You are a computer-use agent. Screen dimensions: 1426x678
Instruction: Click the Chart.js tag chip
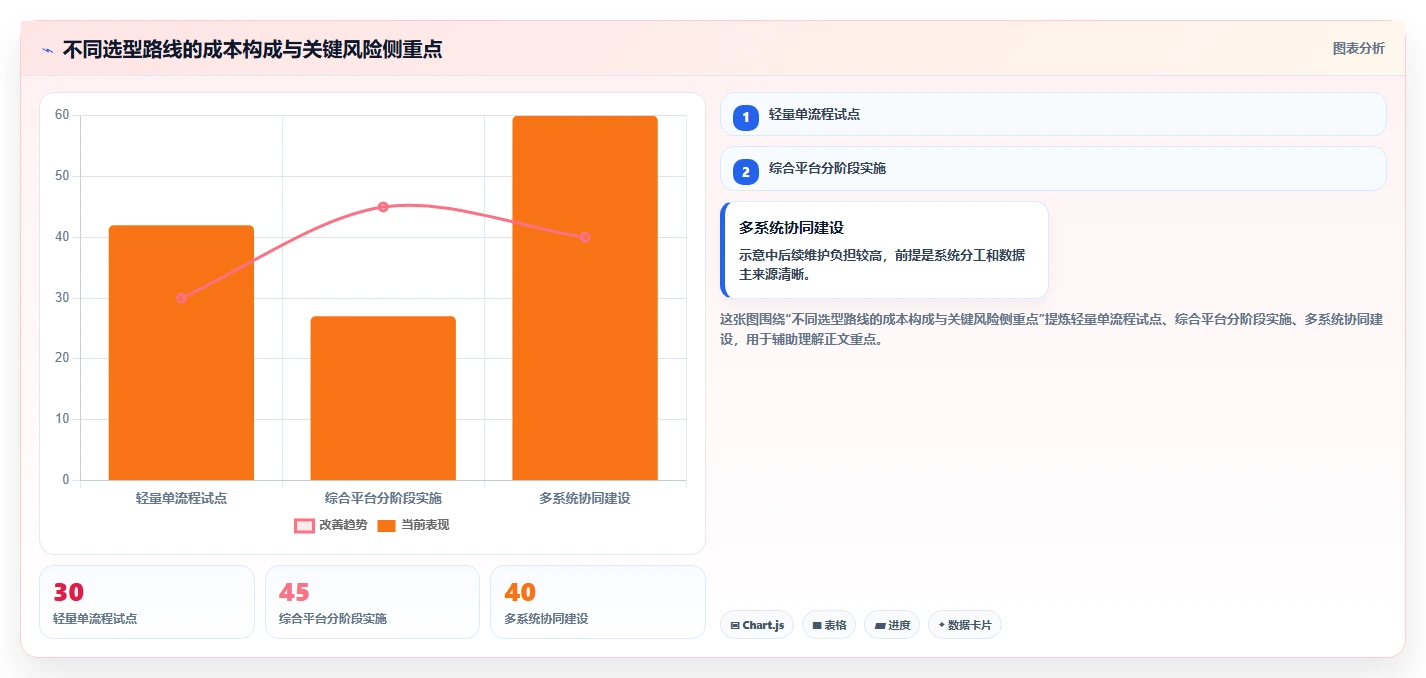tap(757, 625)
